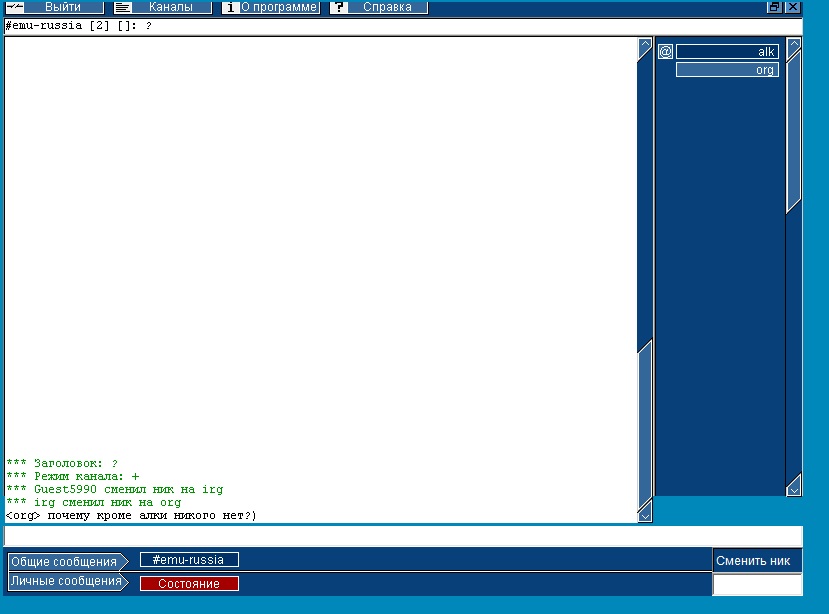Switch to the #emu-russia channel tab
The image size is (829, 614).
pyautogui.click(x=189, y=560)
